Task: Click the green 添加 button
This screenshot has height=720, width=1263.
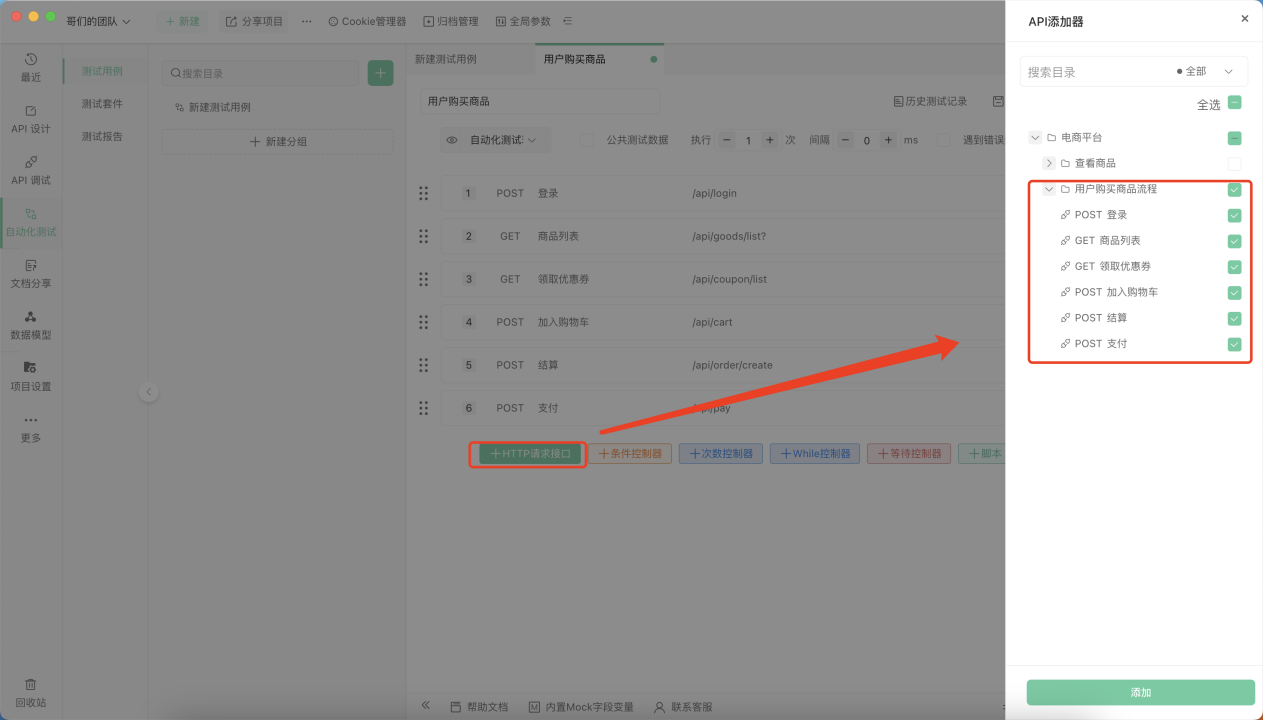Action: (1140, 692)
